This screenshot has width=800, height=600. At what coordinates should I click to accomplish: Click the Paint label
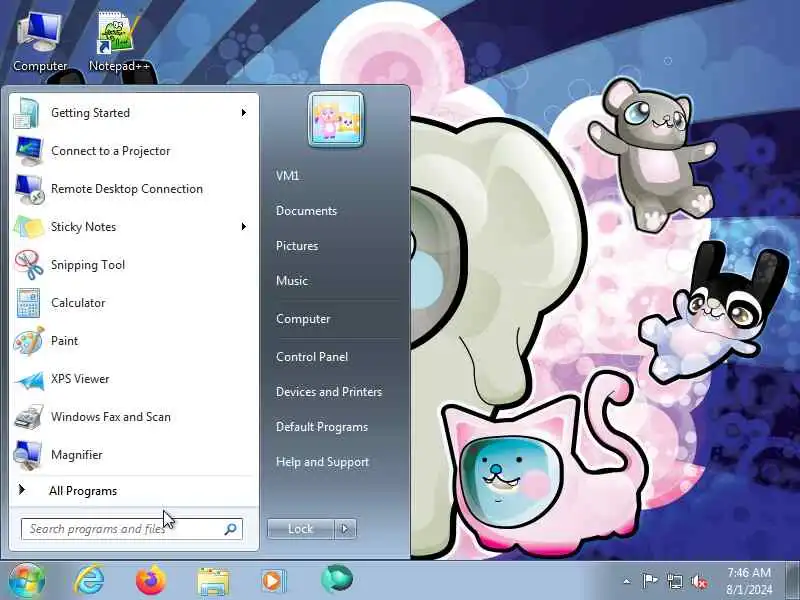pos(64,341)
